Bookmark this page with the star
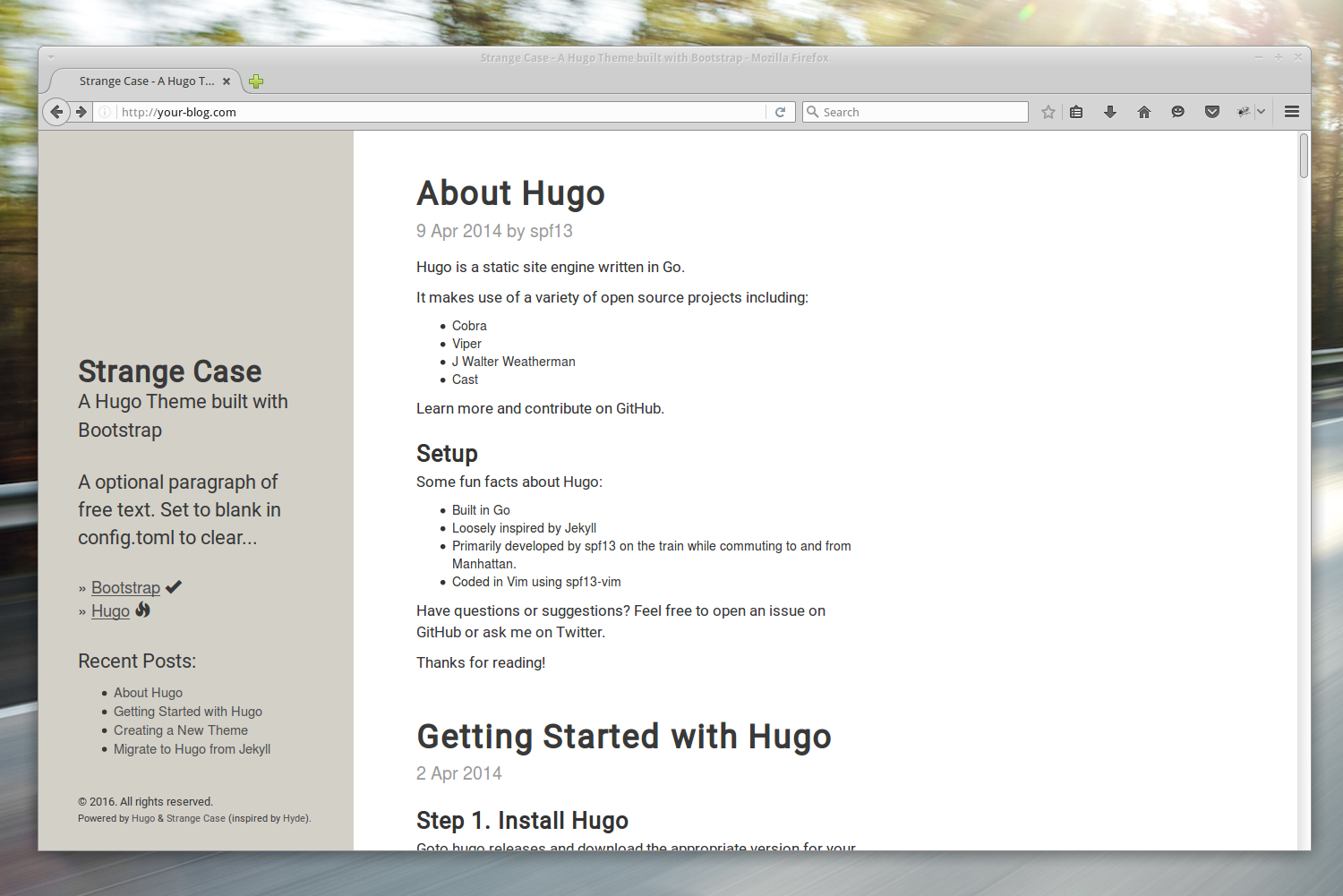Image resolution: width=1343 pixels, height=896 pixels. pos(1048,112)
